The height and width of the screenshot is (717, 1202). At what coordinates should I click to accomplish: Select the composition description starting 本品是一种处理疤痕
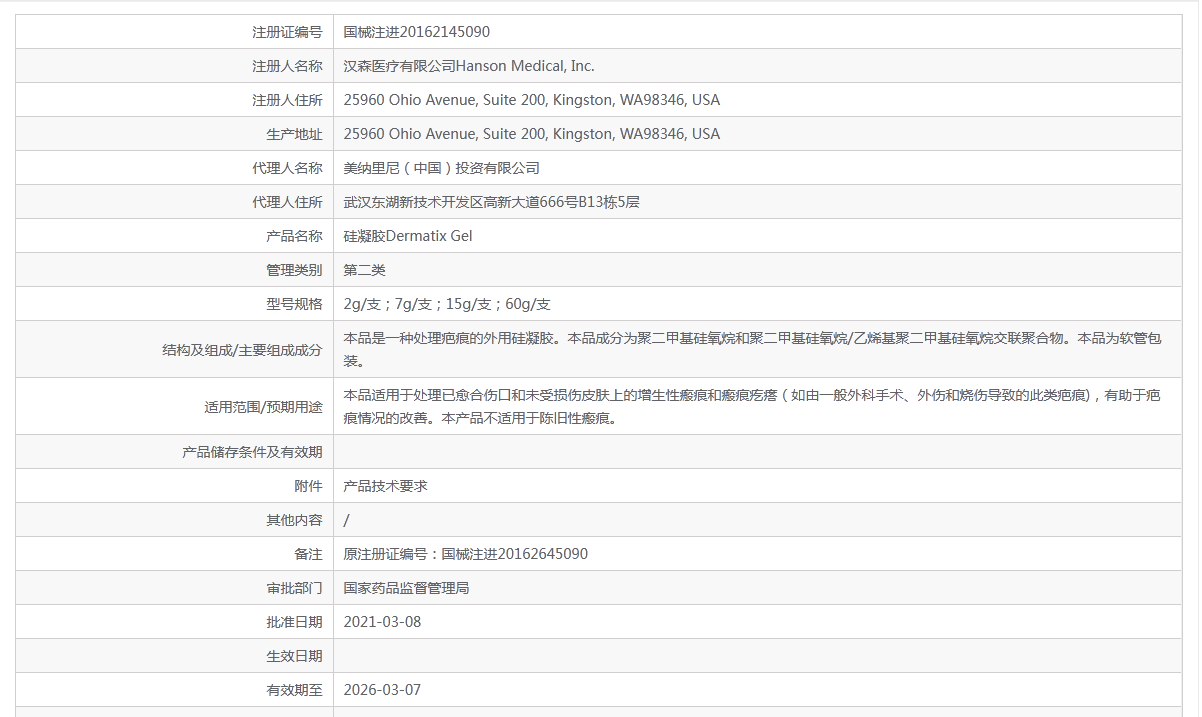click(752, 349)
